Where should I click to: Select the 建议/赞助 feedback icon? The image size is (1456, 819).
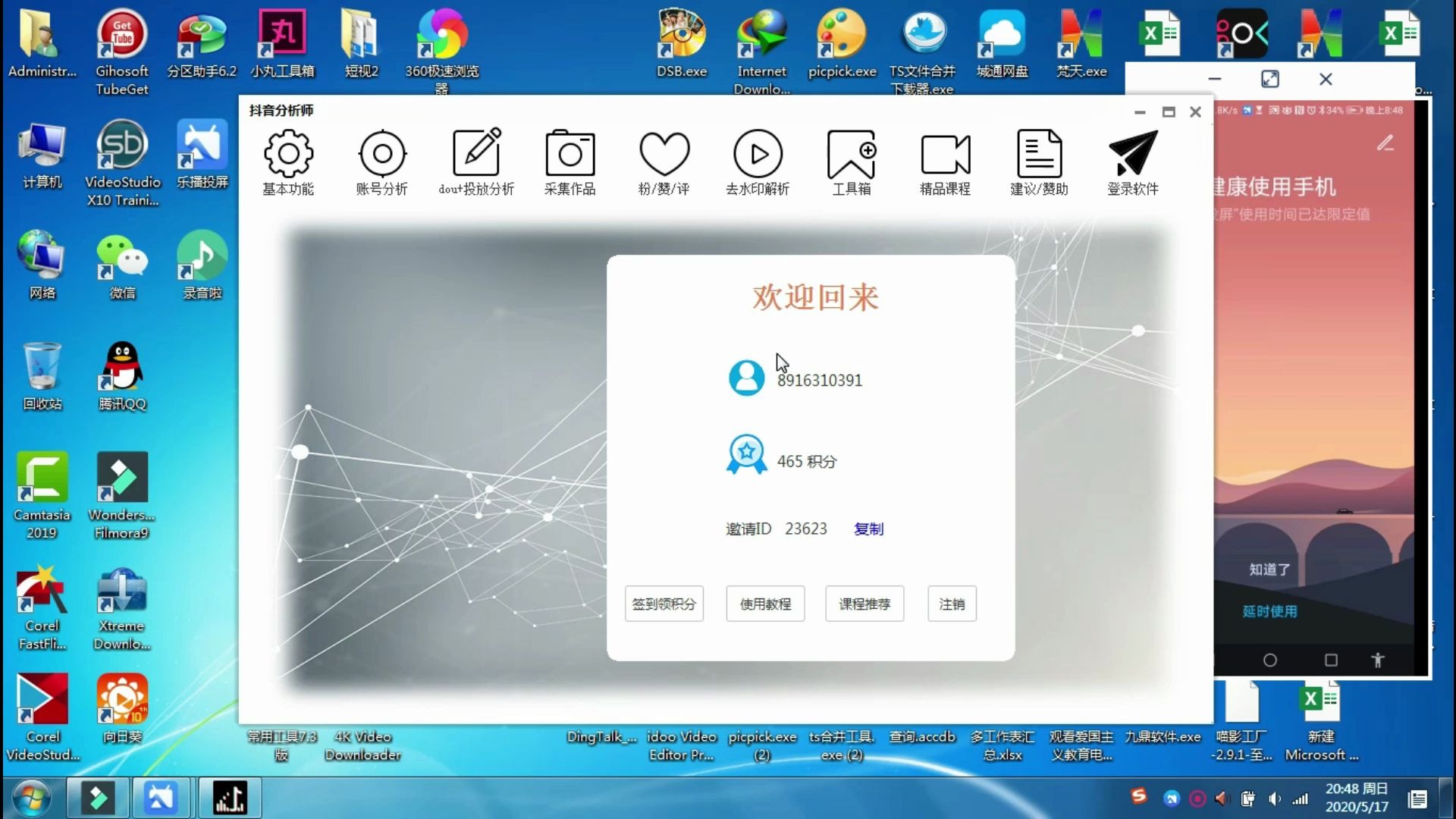[x=1040, y=155]
